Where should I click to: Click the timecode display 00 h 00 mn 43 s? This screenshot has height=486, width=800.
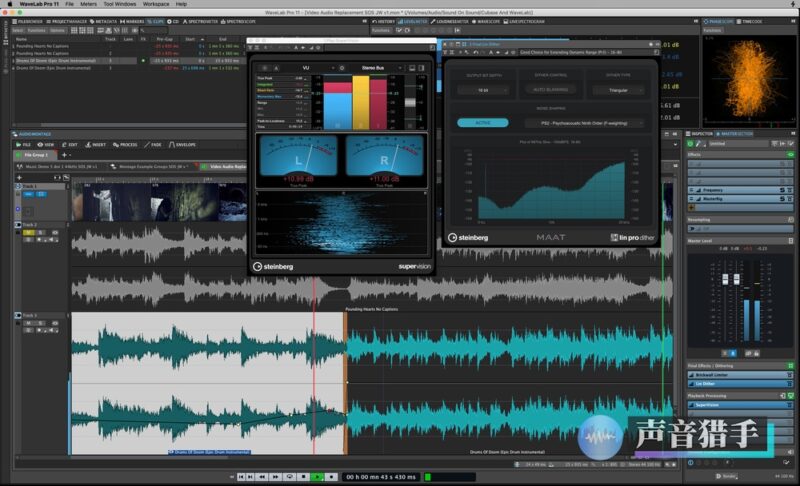point(381,477)
